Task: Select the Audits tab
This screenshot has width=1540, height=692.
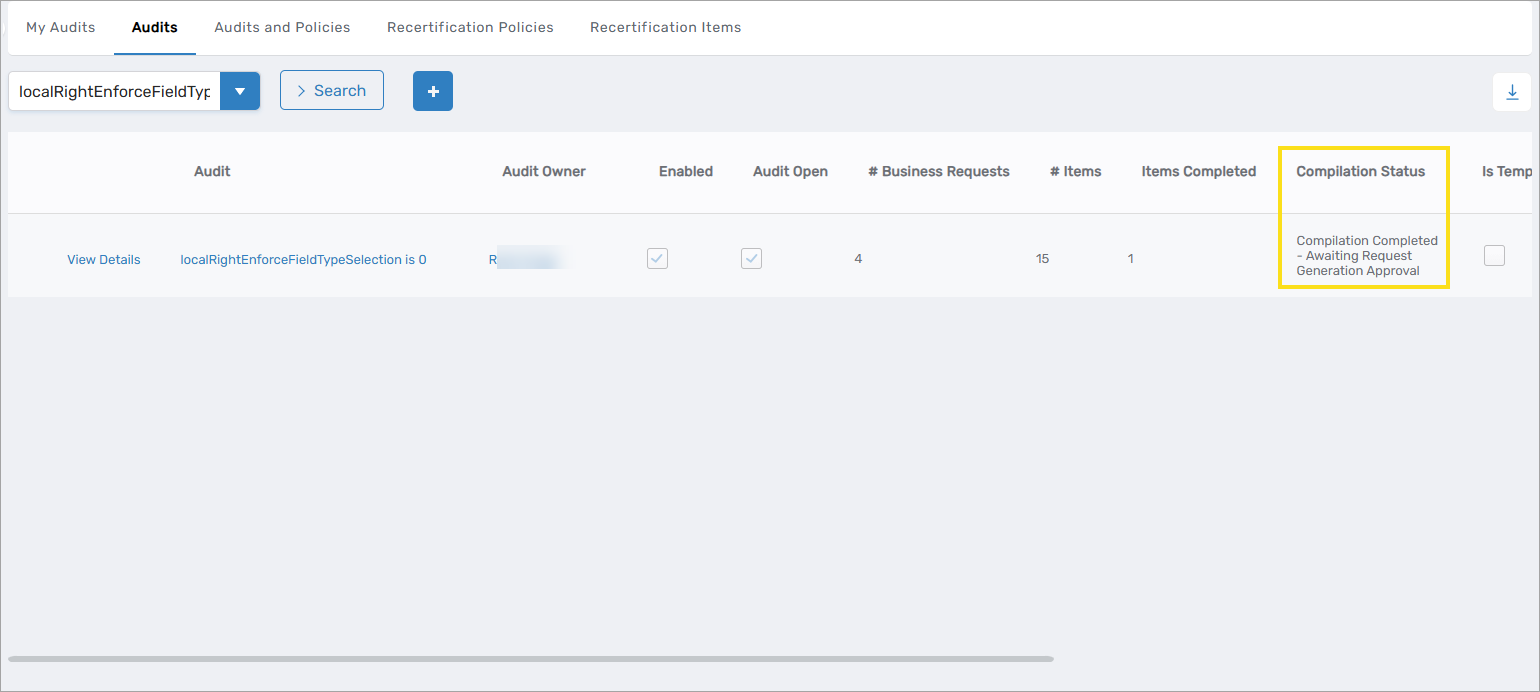Action: tap(155, 27)
